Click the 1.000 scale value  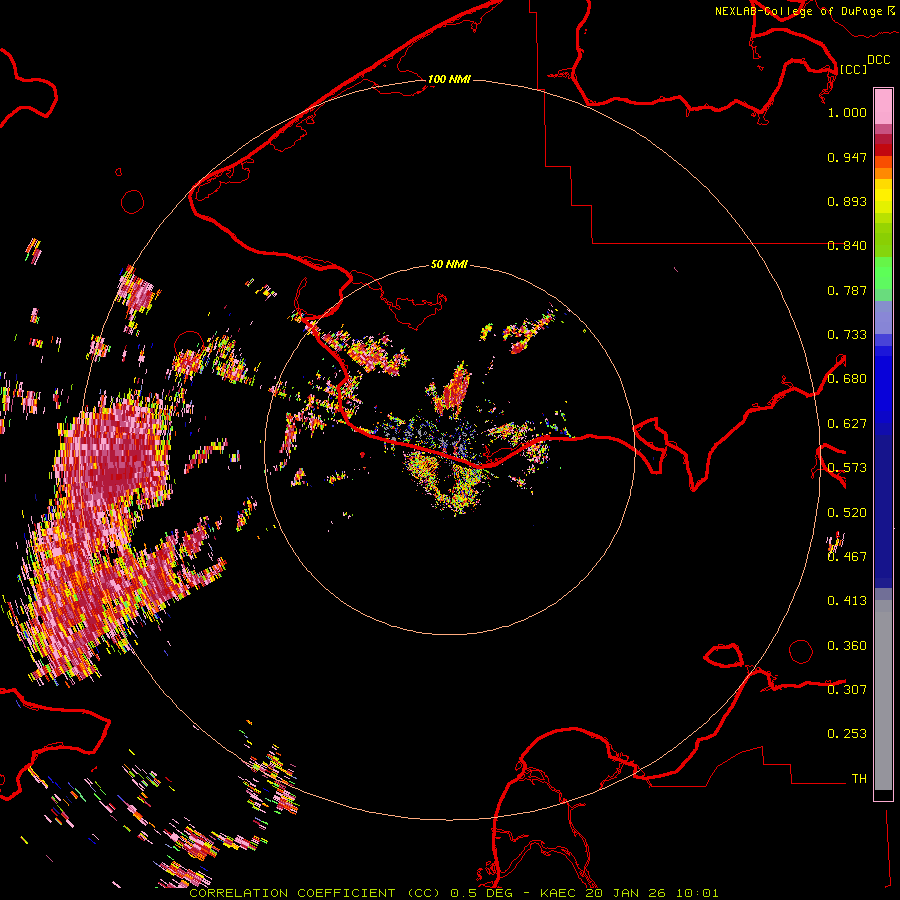pyautogui.click(x=847, y=112)
